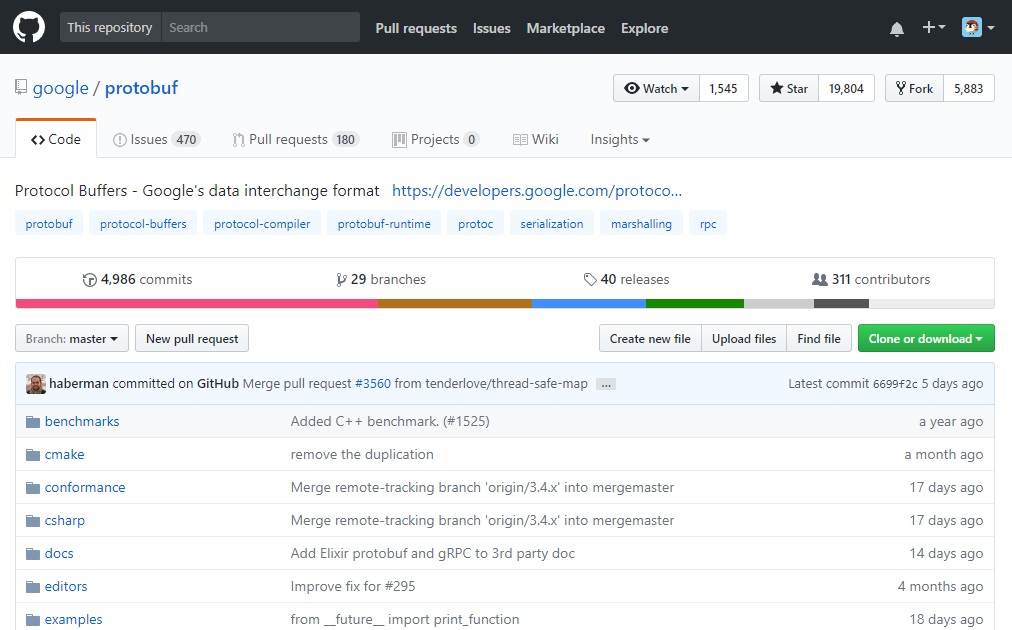The width and height of the screenshot is (1012, 630).
Task: View the 29 branches
Action: pos(381,279)
